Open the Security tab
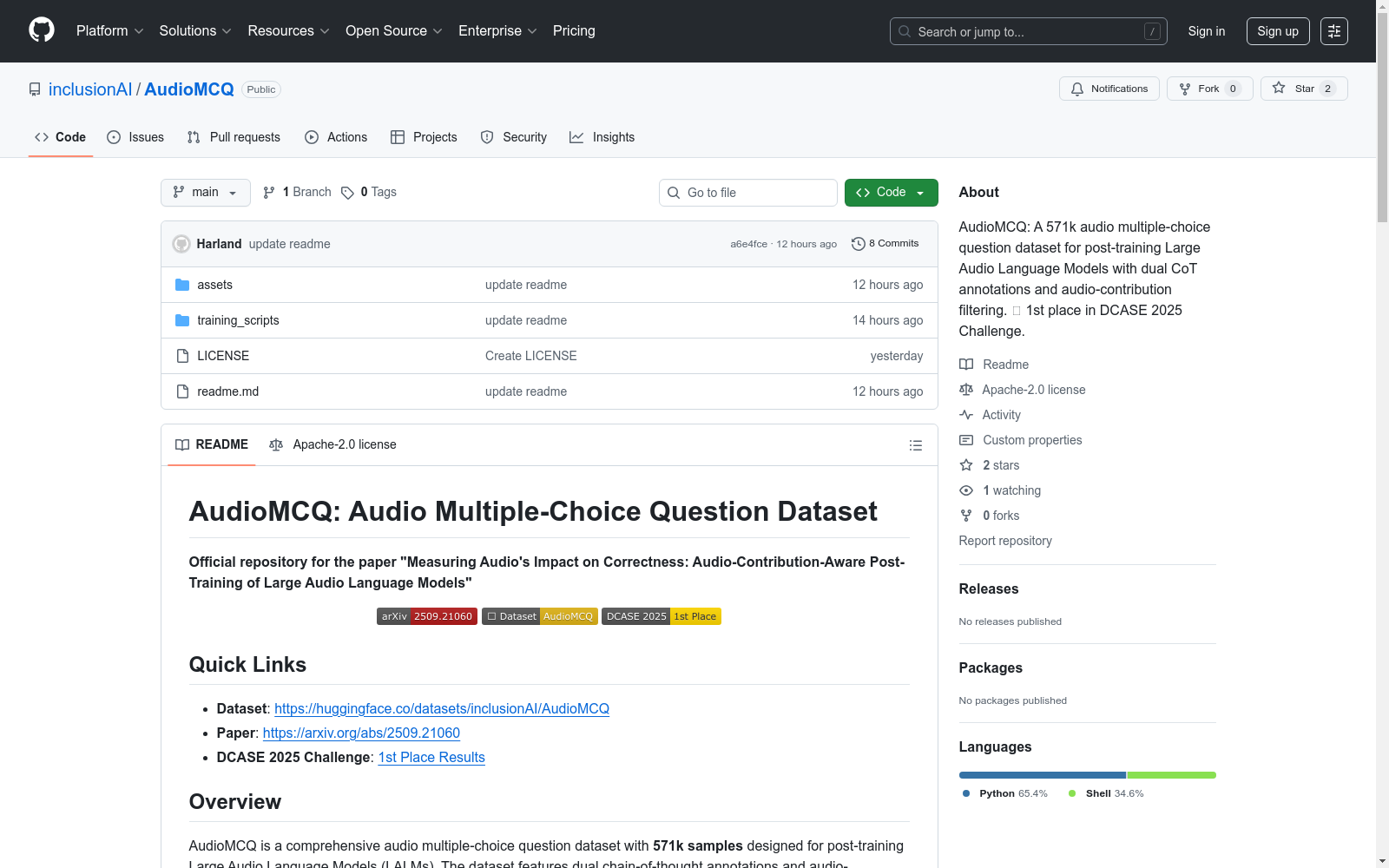 pyautogui.click(x=514, y=137)
